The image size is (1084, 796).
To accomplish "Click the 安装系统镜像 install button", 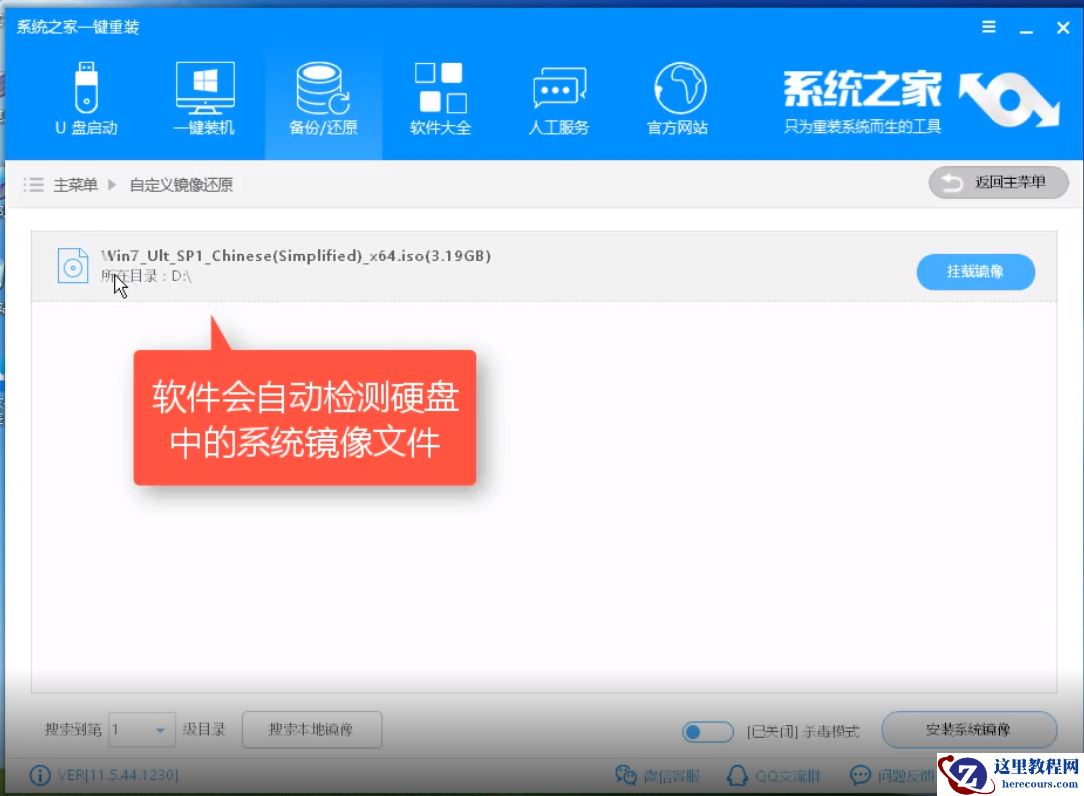I will 966,730.
